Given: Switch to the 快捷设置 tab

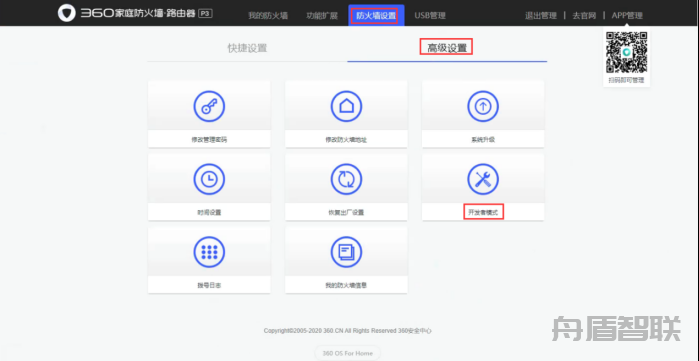Looking at the screenshot, I should click(x=247, y=48).
